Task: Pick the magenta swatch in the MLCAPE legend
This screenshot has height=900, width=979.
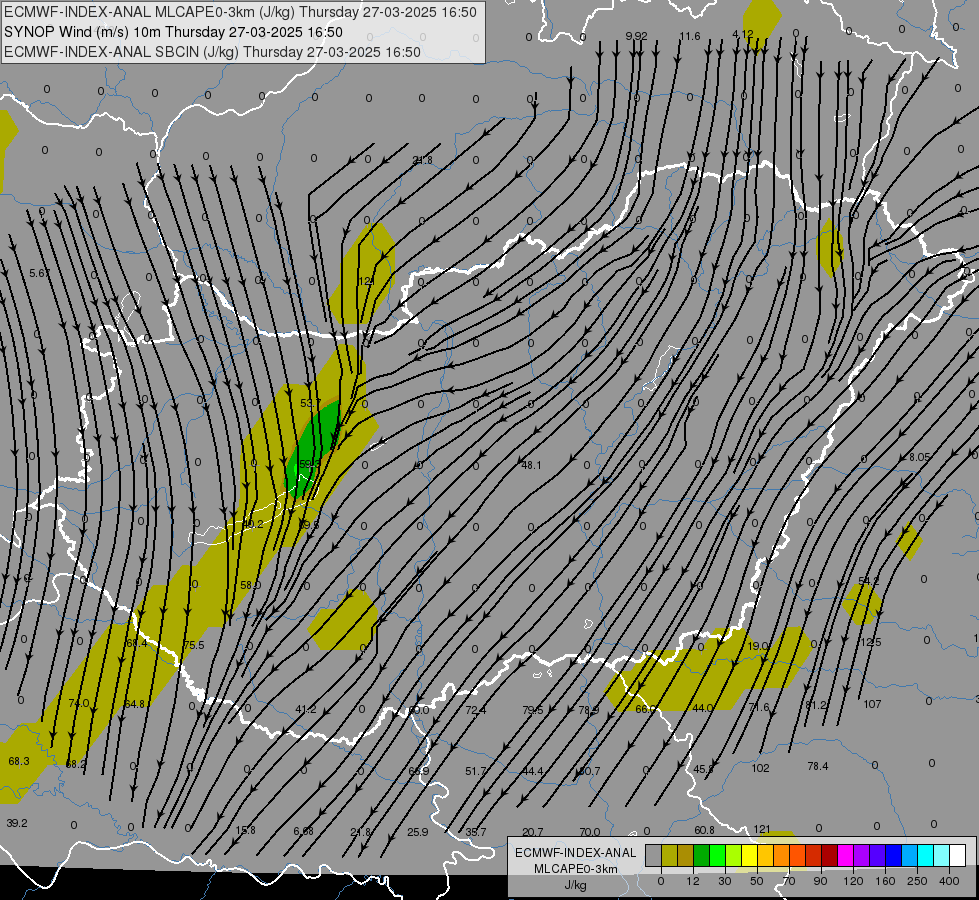Action: pyautogui.click(x=845, y=855)
